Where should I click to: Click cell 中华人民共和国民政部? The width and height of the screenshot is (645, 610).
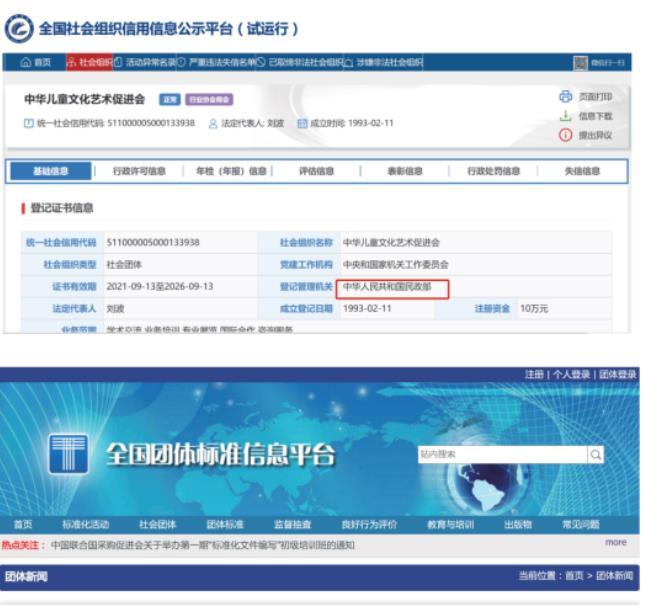[387, 287]
